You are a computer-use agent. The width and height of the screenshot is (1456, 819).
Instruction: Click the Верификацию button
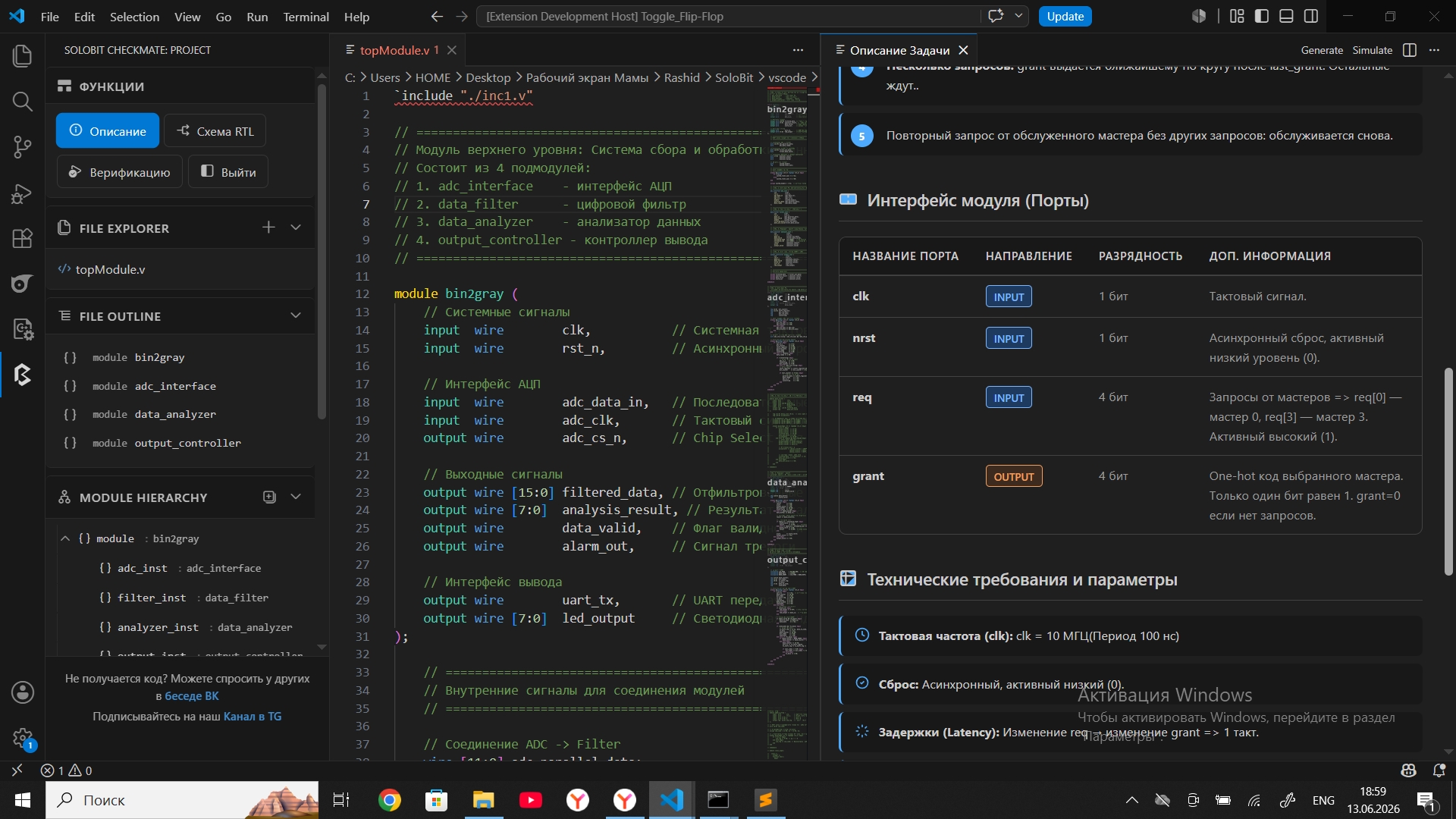[x=120, y=171]
